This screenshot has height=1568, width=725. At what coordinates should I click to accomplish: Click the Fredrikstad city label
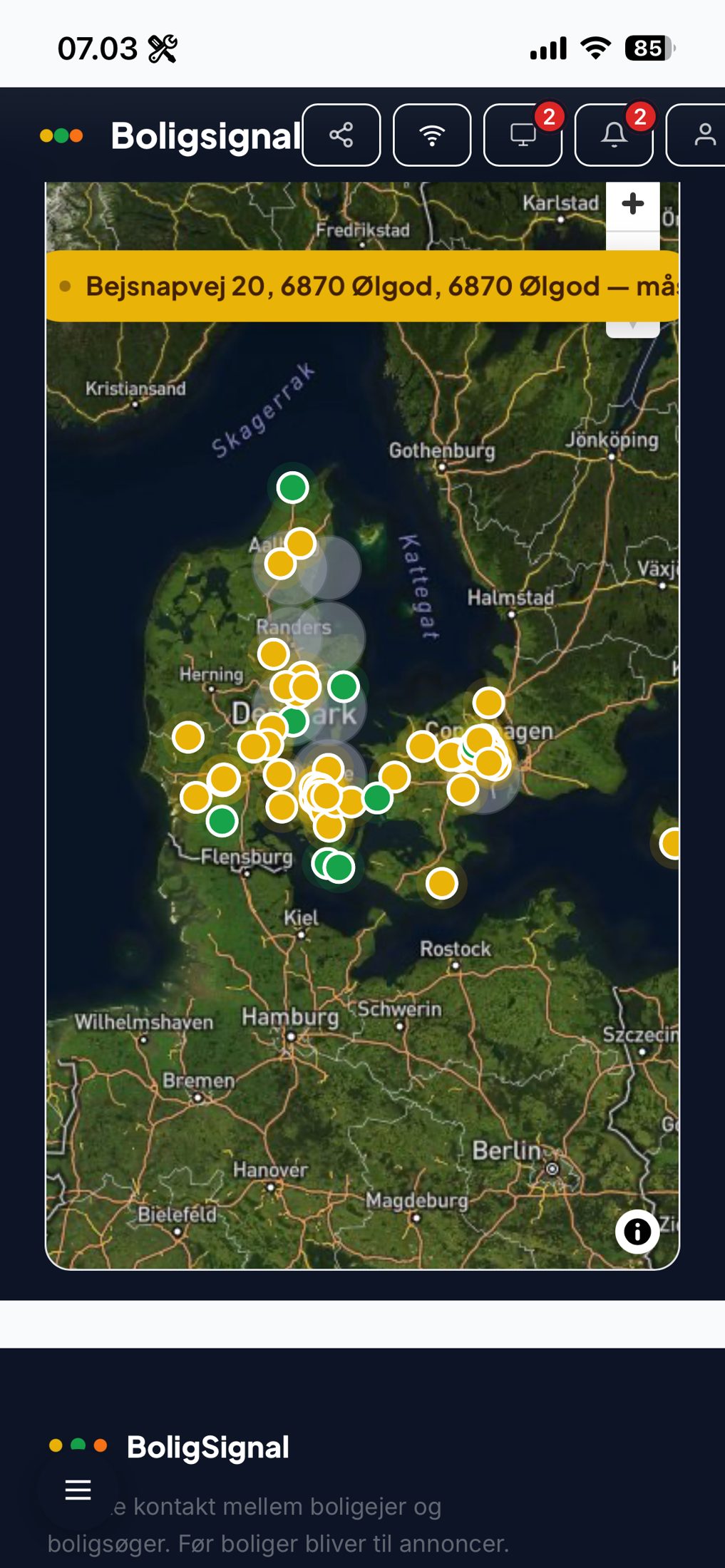coord(363,229)
